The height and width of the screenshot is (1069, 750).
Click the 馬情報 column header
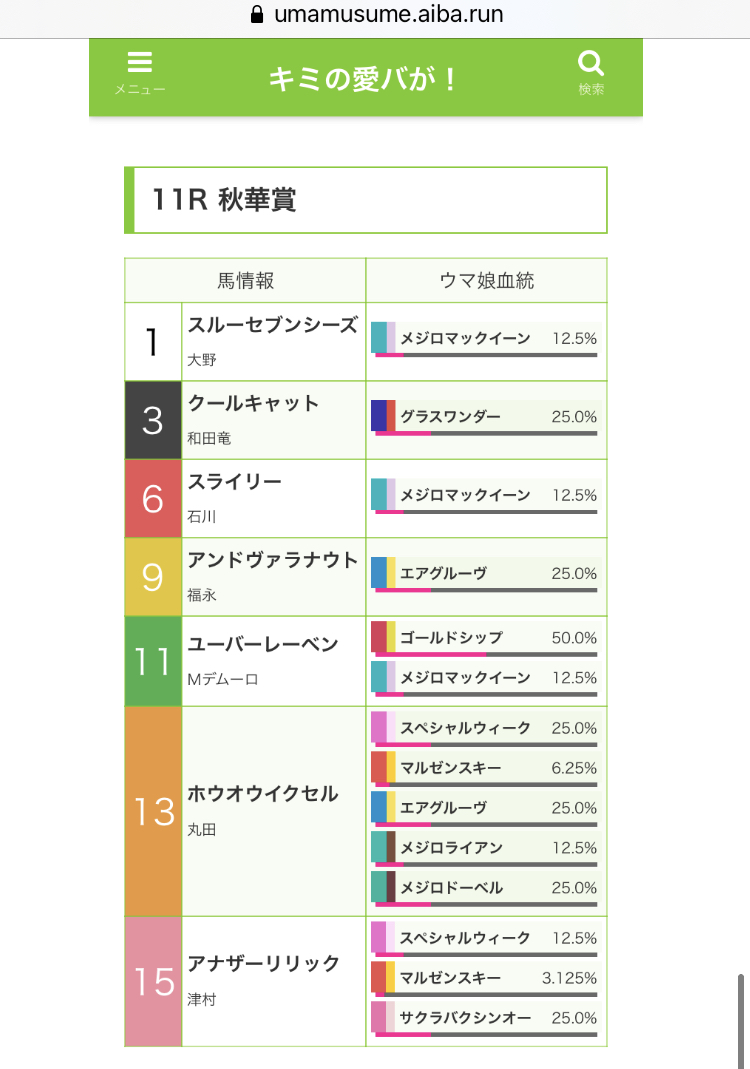point(245,281)
